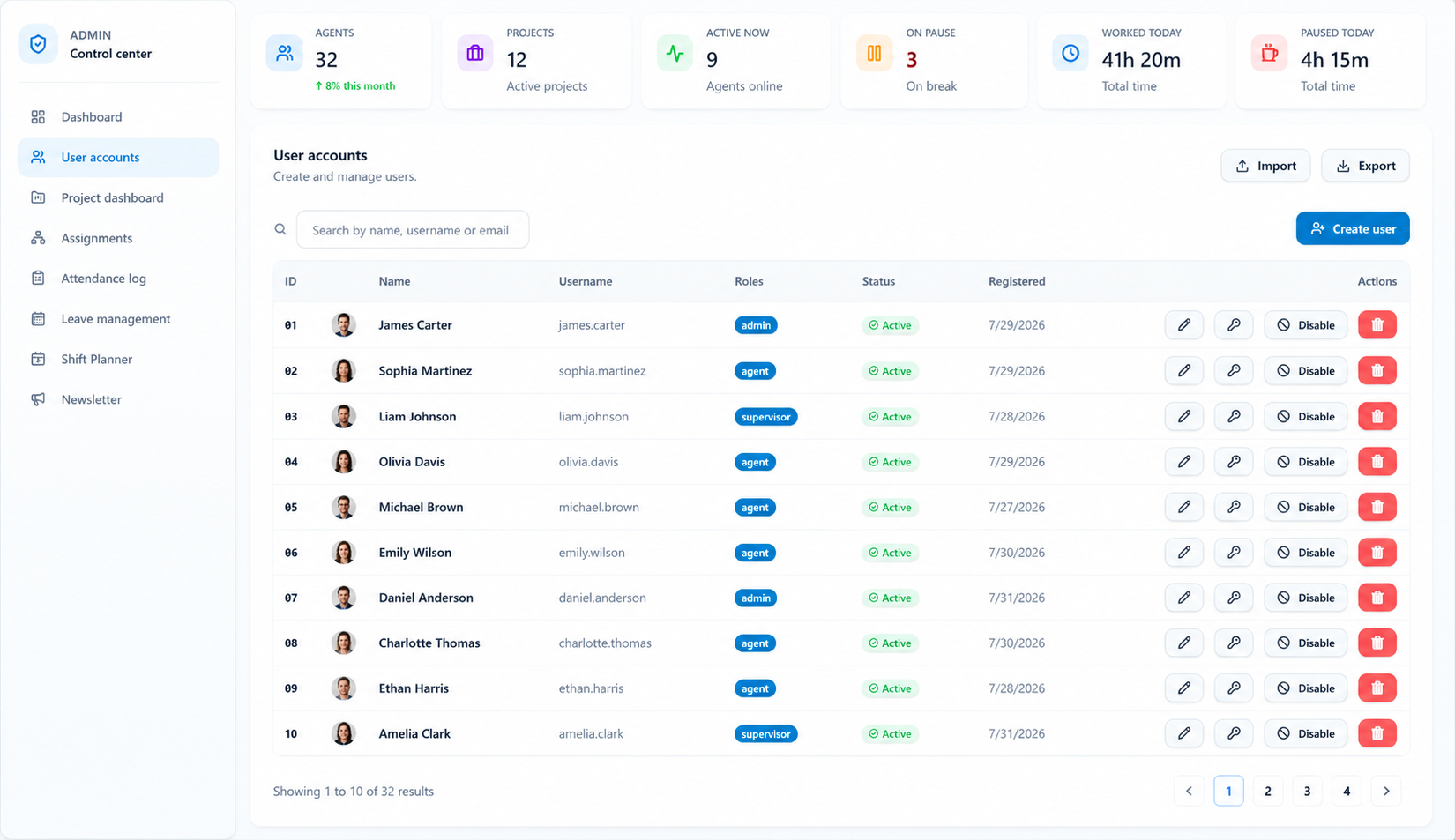The width and height of the screenshot is (1455, 840).
Task: Select User accounts in the sidebar
Action: point(118,157)
